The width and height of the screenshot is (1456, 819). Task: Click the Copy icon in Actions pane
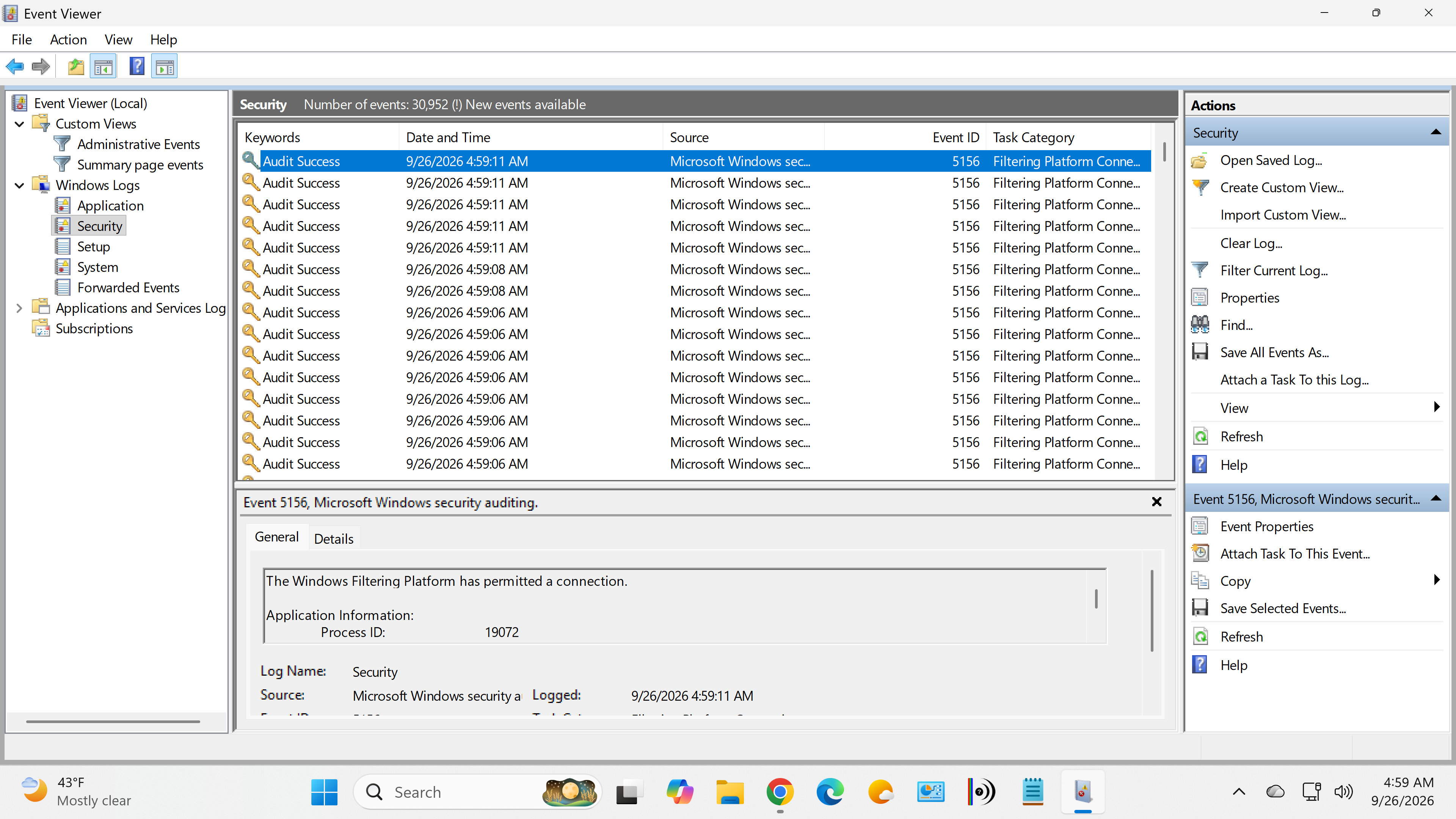click(x=1200, y=581)
